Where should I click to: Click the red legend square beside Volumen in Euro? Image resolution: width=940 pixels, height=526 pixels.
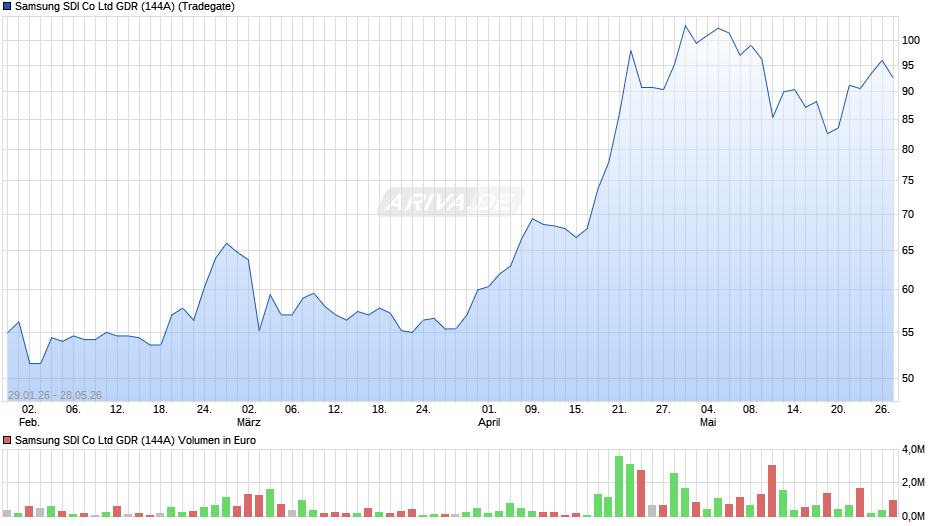pos(7,440)
